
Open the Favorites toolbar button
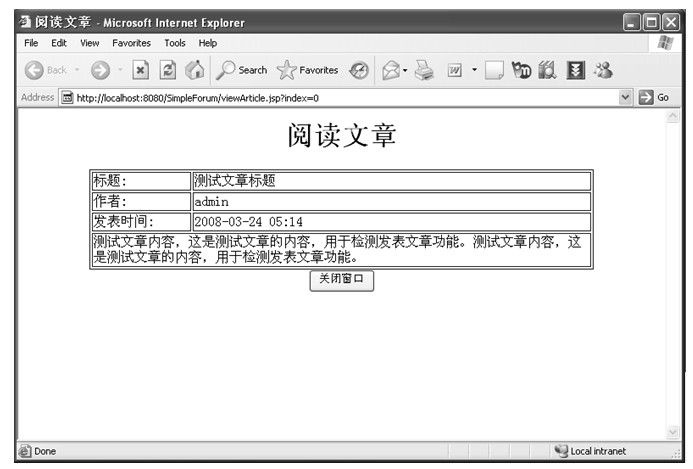(308, 70)
